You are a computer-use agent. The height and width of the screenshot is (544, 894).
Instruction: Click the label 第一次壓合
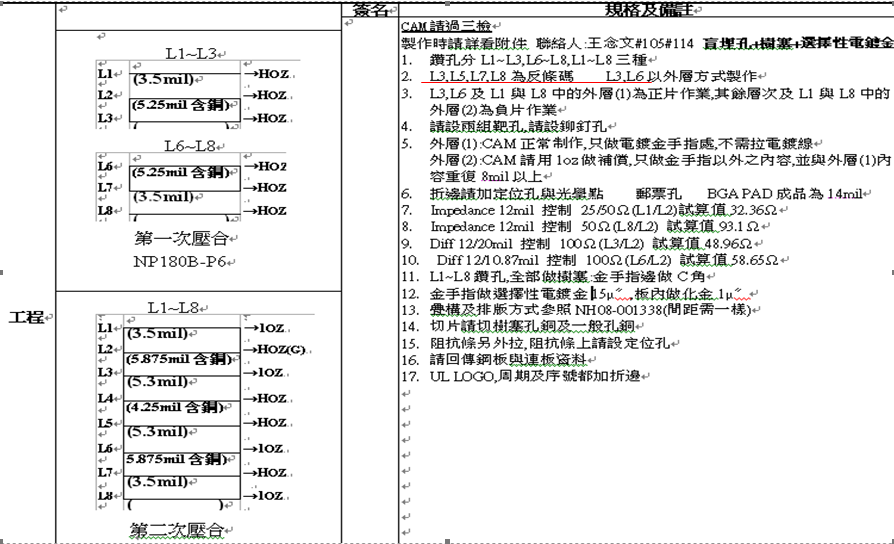pyautogui.click(x=181, y=238)
